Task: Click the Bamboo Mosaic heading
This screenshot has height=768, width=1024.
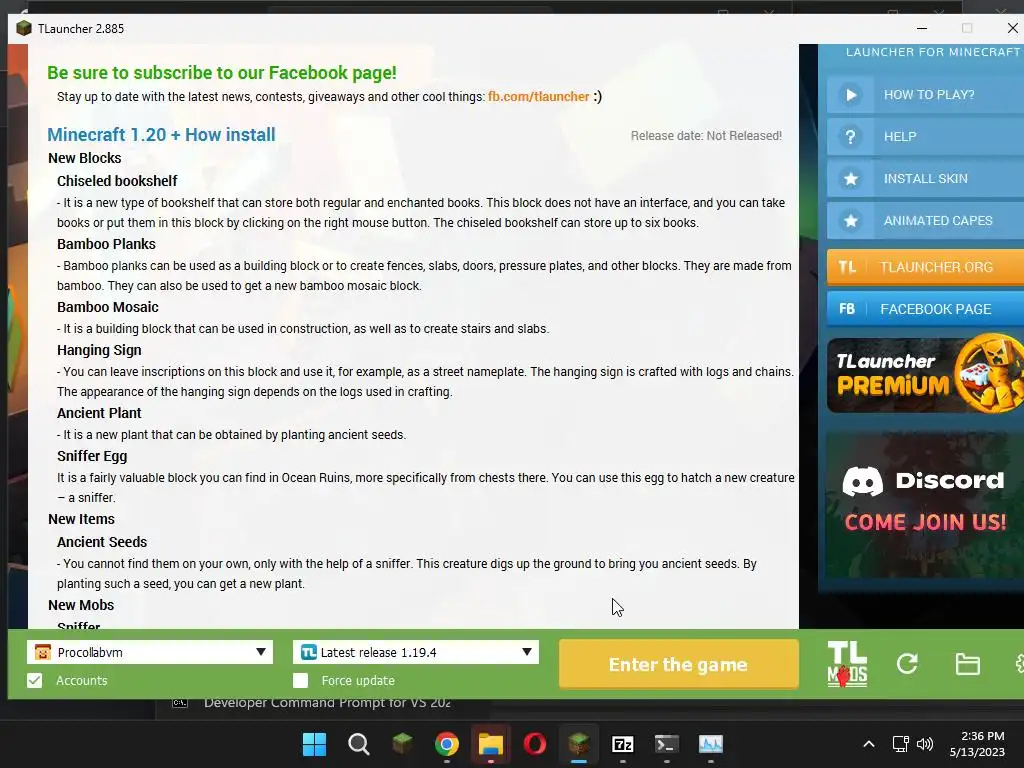Action: point(108,307)
